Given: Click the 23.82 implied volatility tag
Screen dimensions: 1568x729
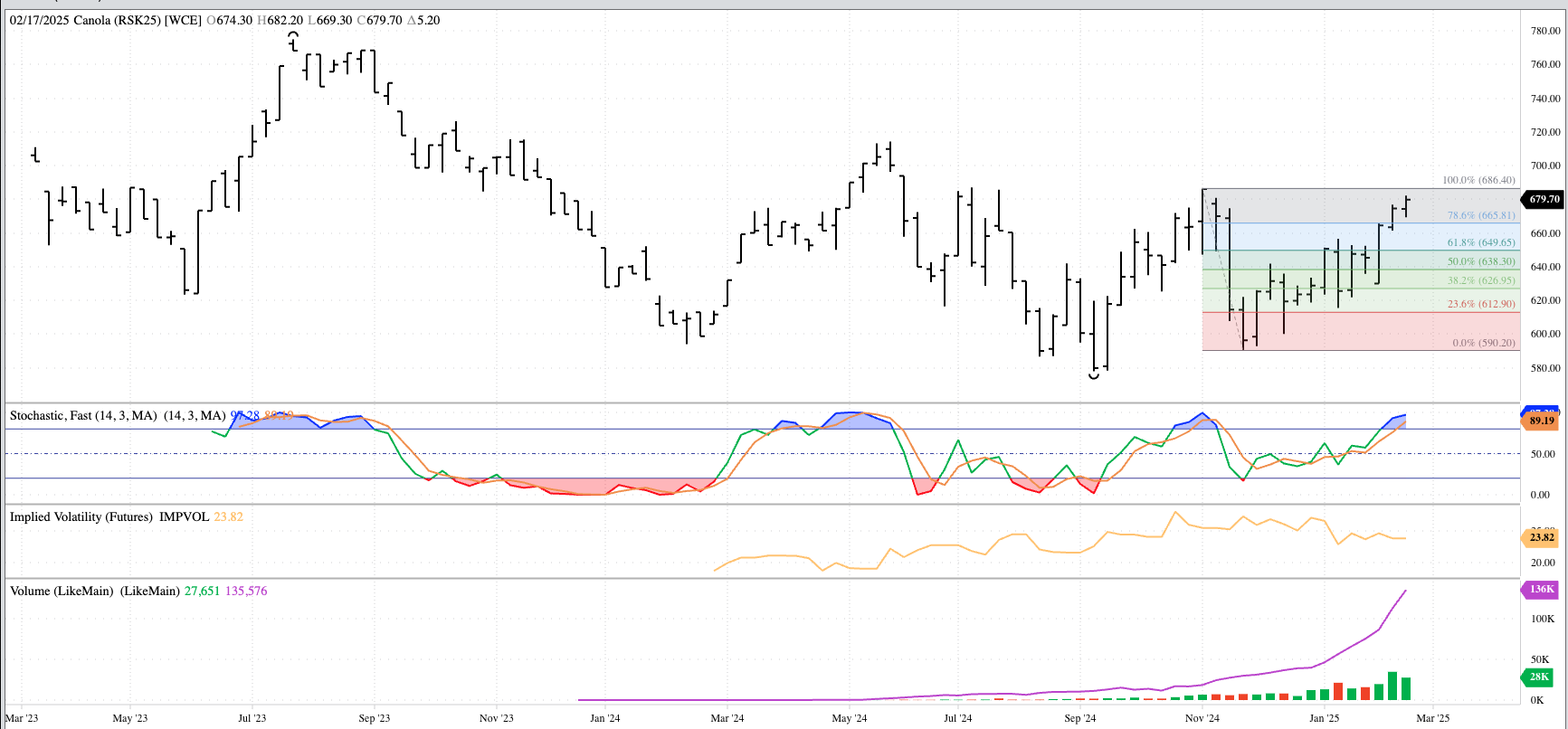Looking at the screenshot, I should [x=1542, y=537].
